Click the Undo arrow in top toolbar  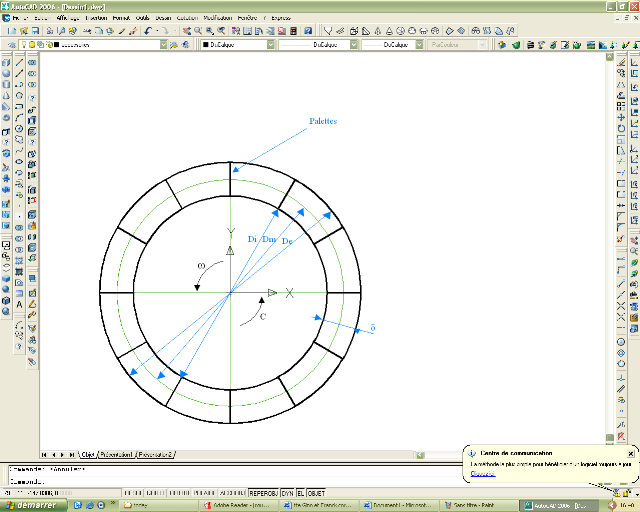click(147, 31)
